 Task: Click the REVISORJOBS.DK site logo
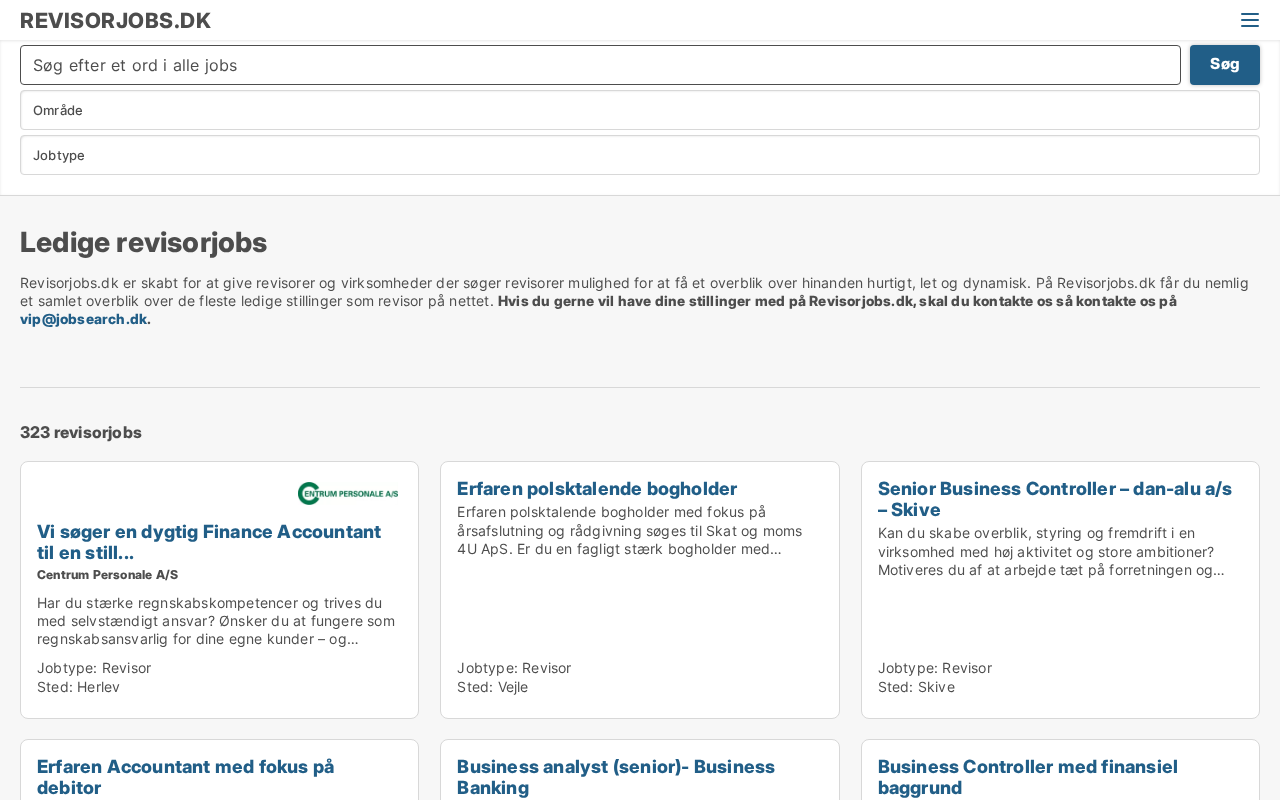115,20
